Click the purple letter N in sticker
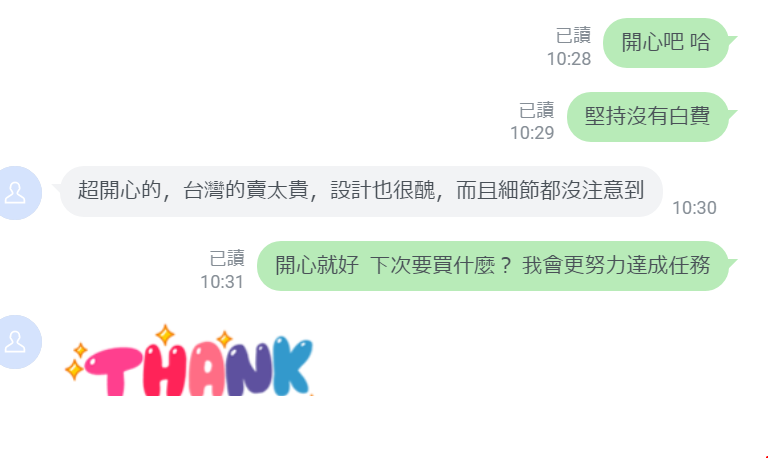This screenshot has height=458, width=768. click(249, 369)
